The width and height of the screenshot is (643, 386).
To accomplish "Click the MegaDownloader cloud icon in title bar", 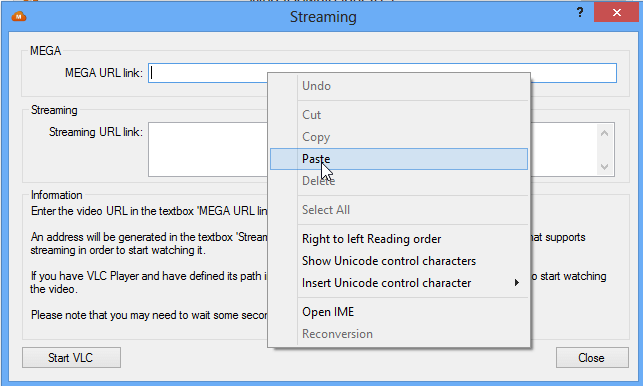I will pos(19,16).
